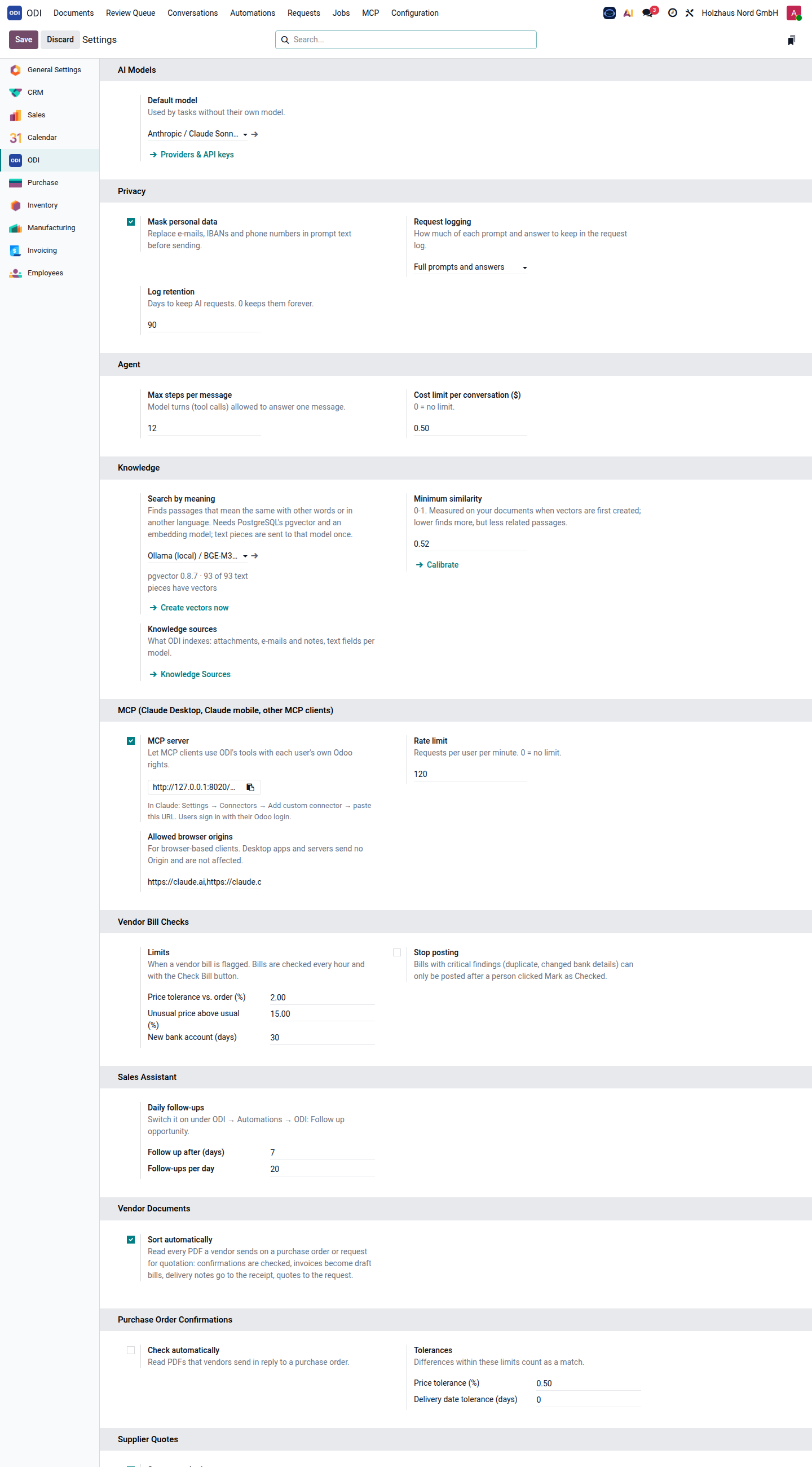This screenshot has height=1467, width=812.
Task: Click the Discard button
Action: coord(60,39)
